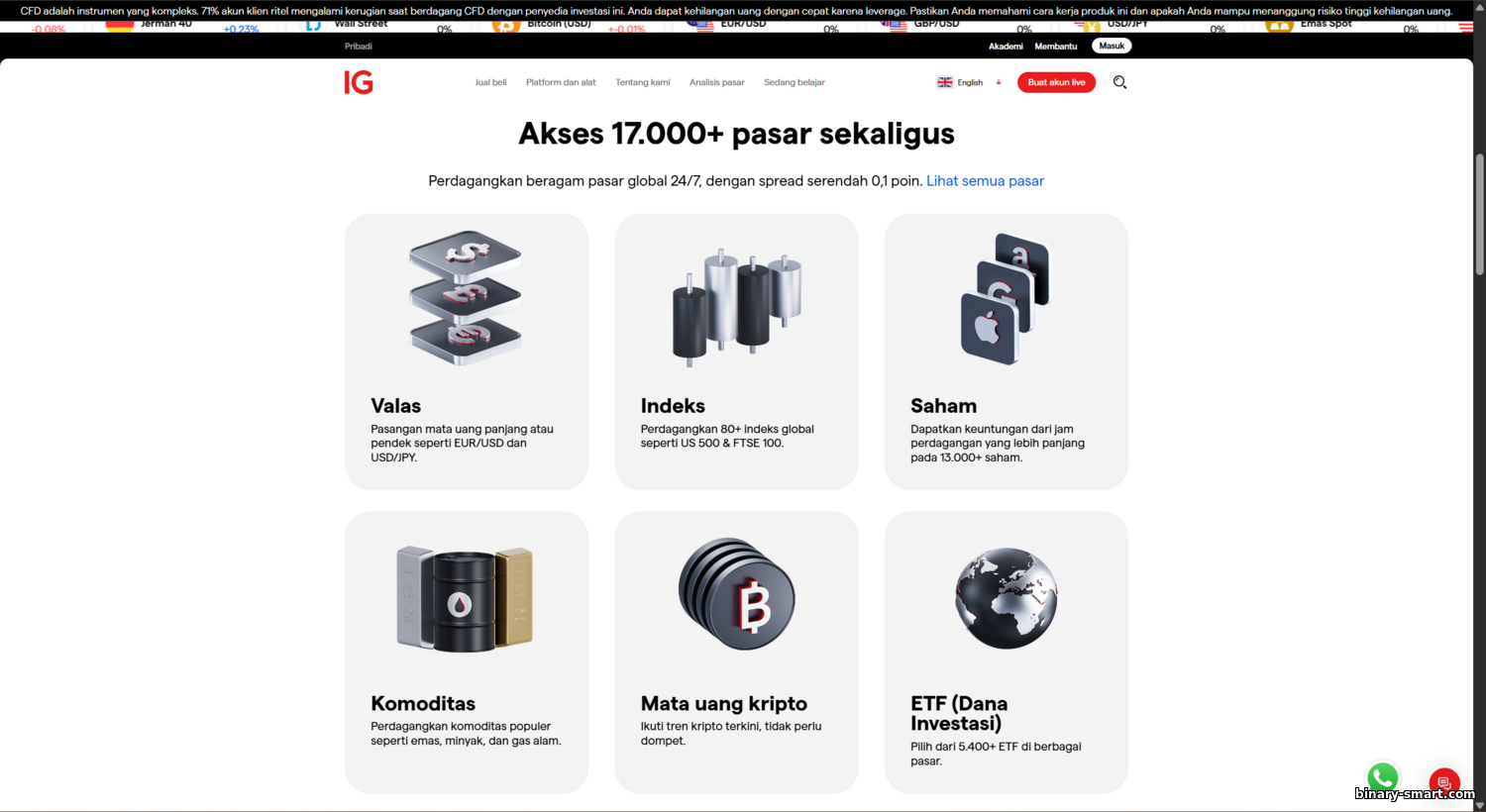Open the Analisis pasar menu
The image size is (1486, 812).
[x=717, y=82]
